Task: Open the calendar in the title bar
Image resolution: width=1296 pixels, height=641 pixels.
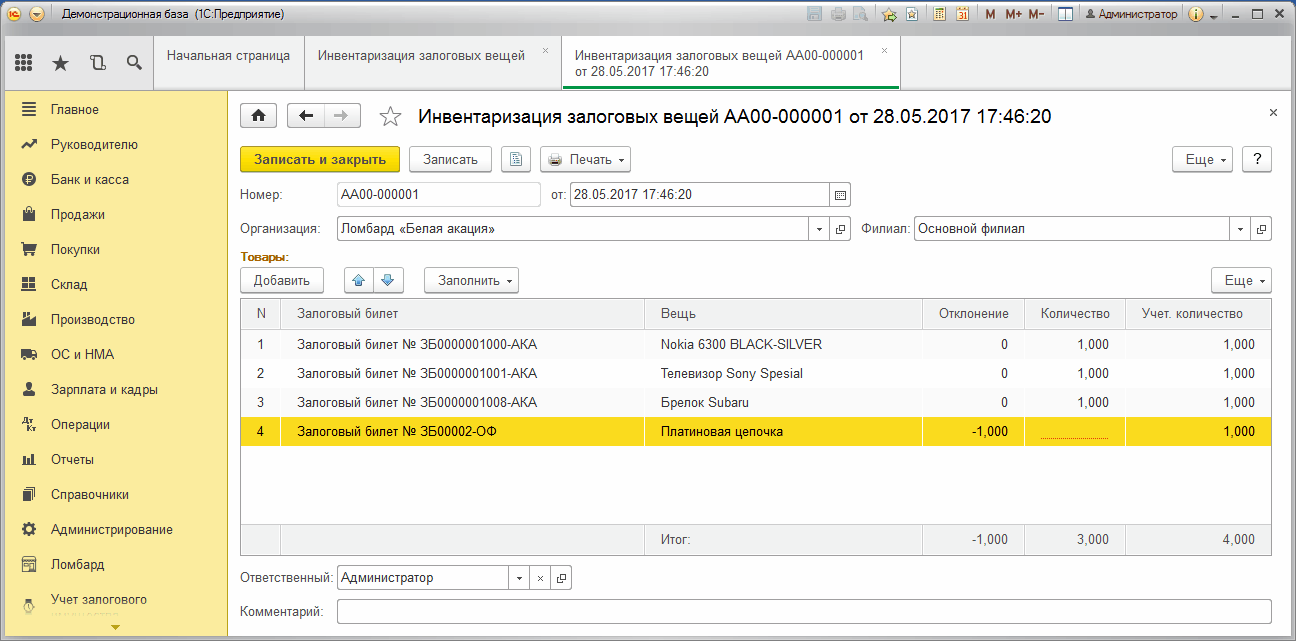Action: 962,14
